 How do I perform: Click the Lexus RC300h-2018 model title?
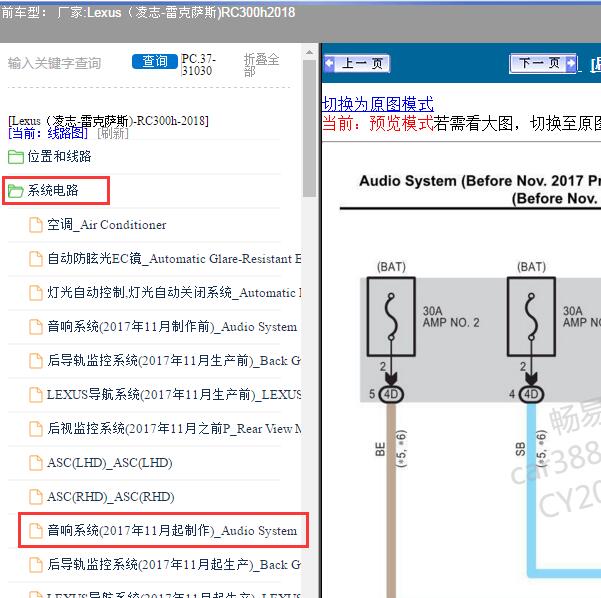point(108,121)
